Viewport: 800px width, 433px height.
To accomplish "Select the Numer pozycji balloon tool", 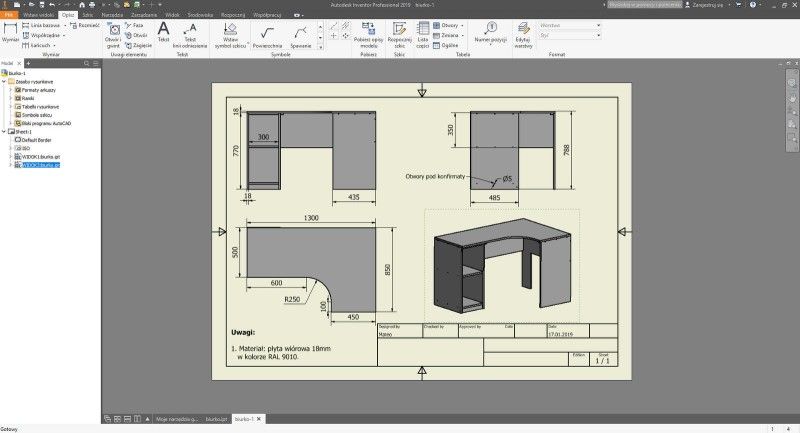I will [x=490, y=33].
